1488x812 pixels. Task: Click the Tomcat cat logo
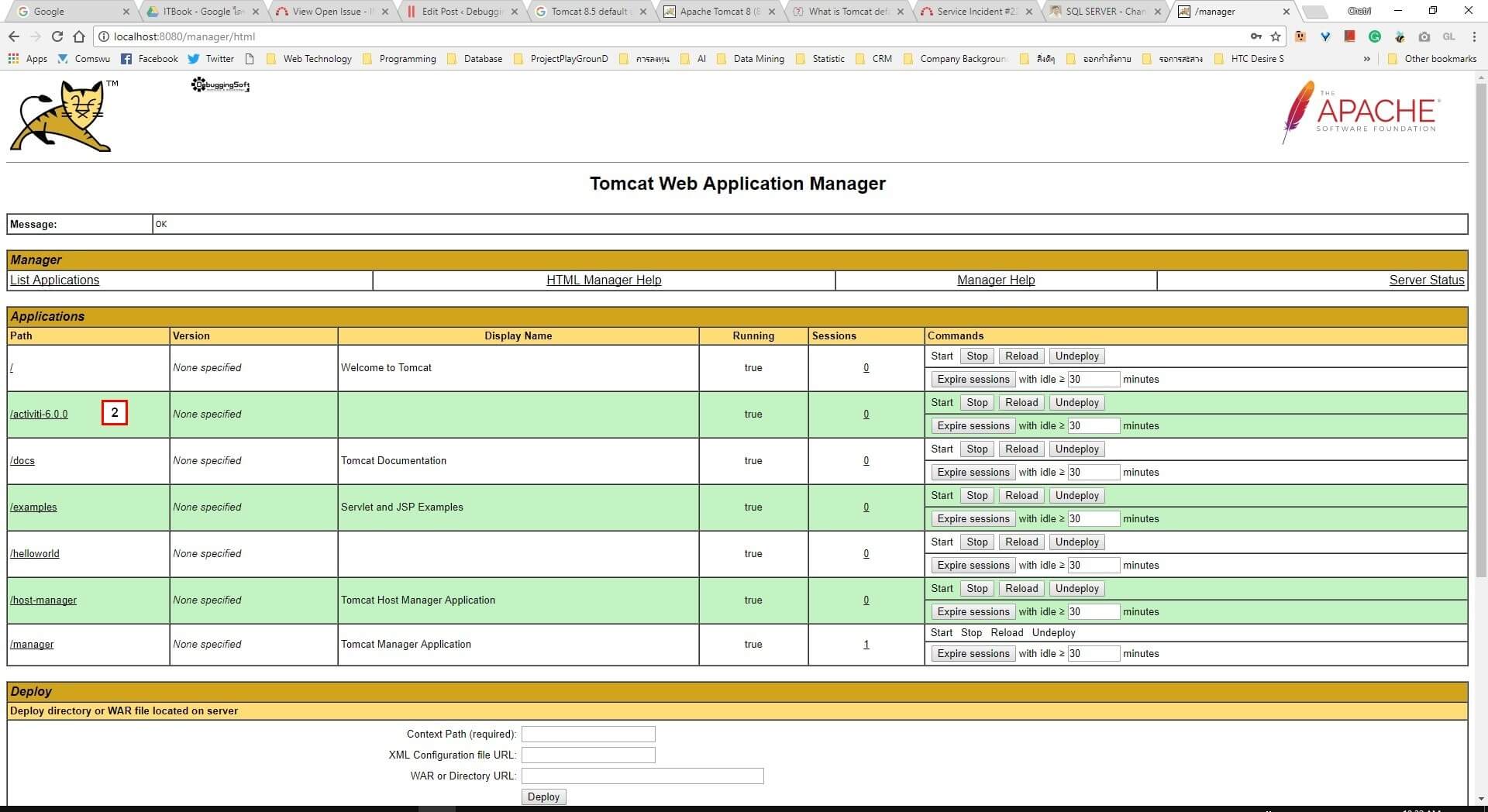tap(64, 115)
